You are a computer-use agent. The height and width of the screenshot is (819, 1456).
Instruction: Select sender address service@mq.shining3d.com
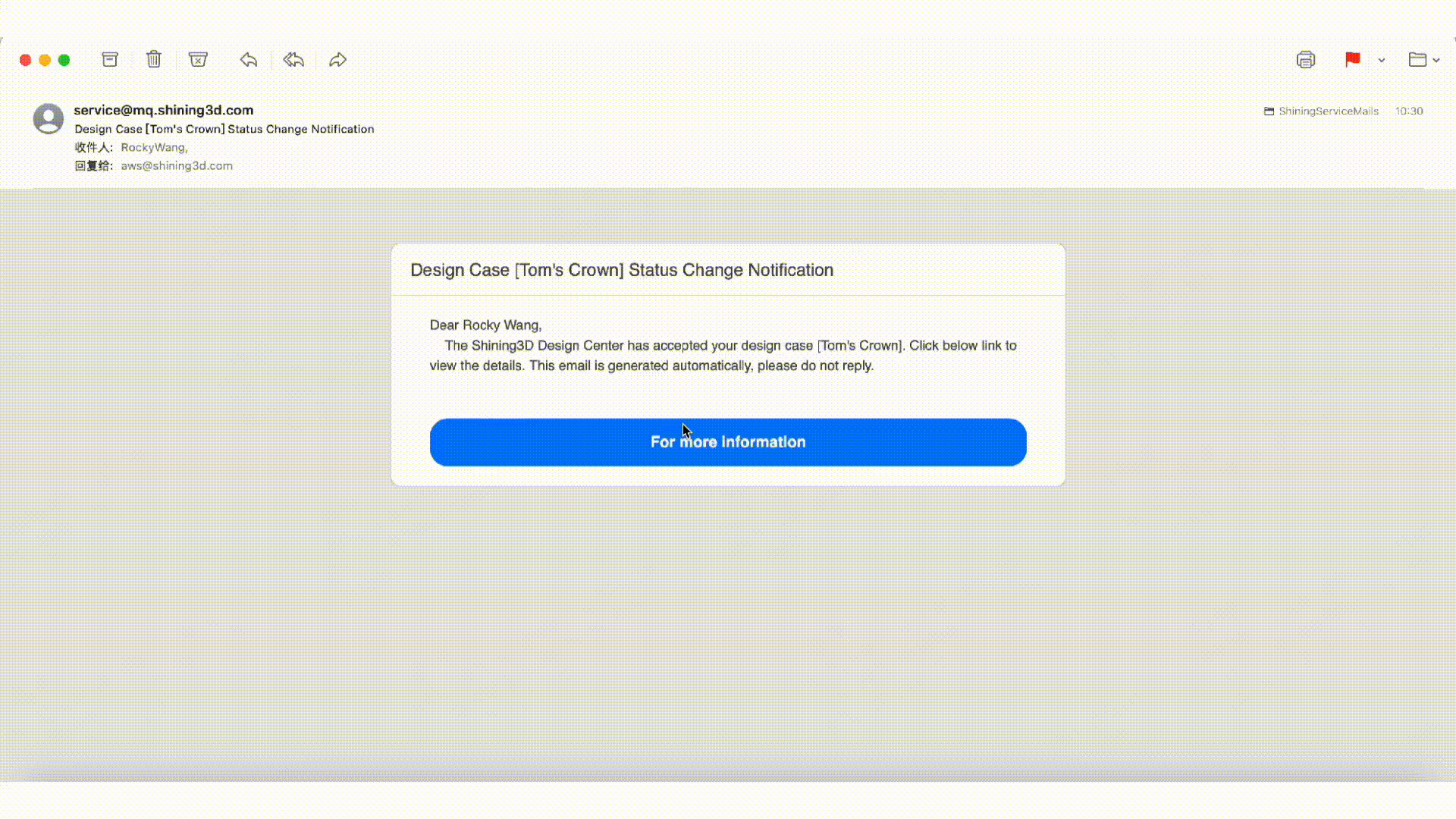tap(164, 110)
